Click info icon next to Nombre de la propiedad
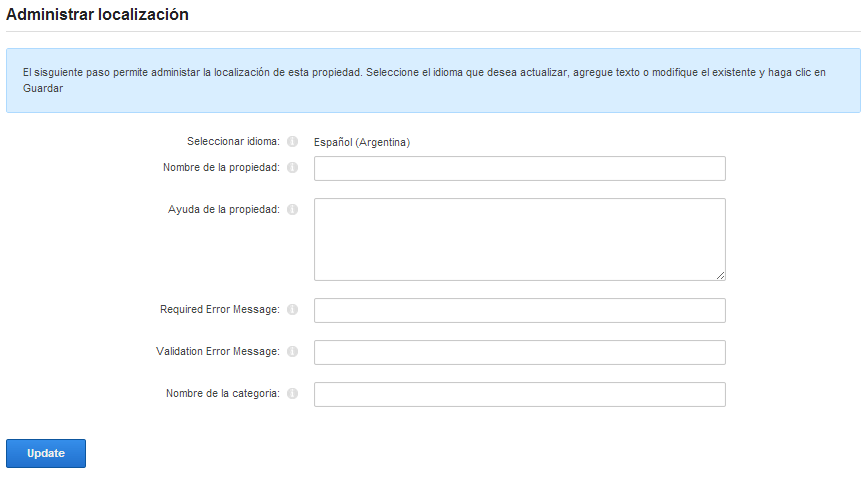The width and height of the screenshot is (866, 481). pyautogui.click(x=292, y=168)
